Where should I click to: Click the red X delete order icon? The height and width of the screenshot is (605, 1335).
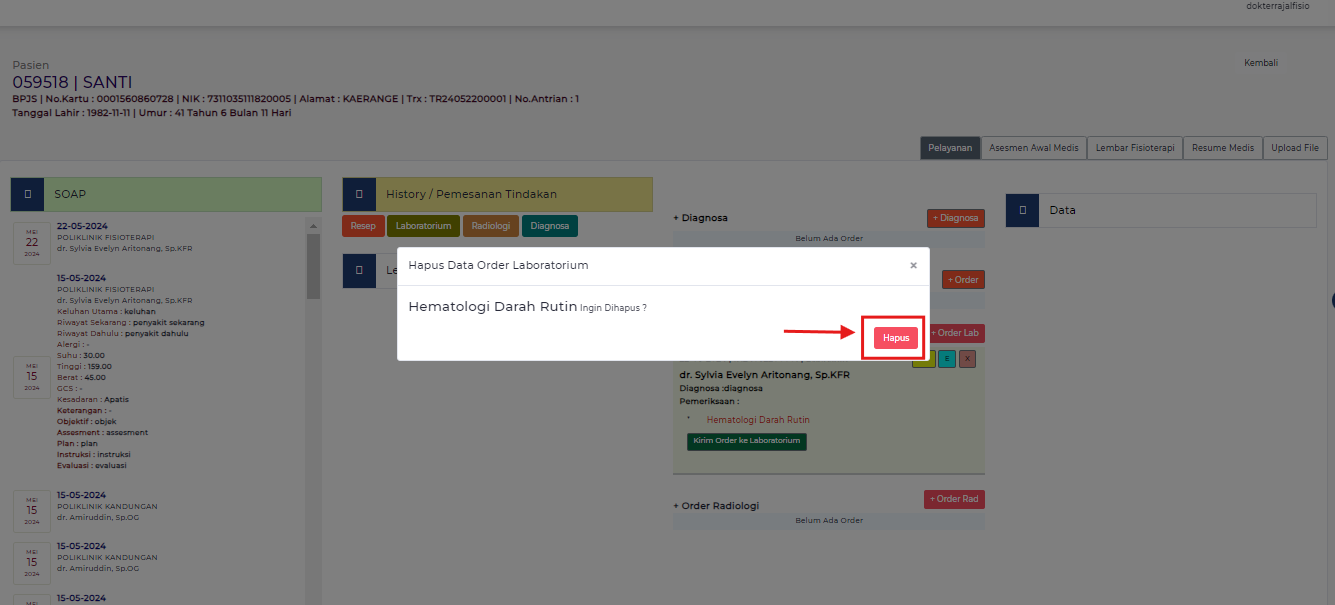click(967, 359)
